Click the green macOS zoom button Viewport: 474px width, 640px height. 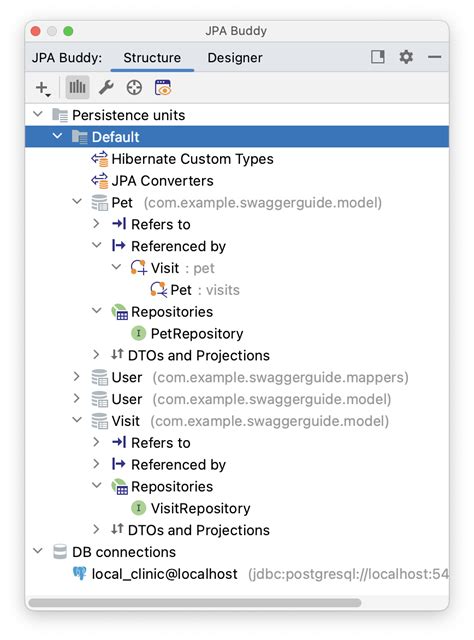click(68, 31)
